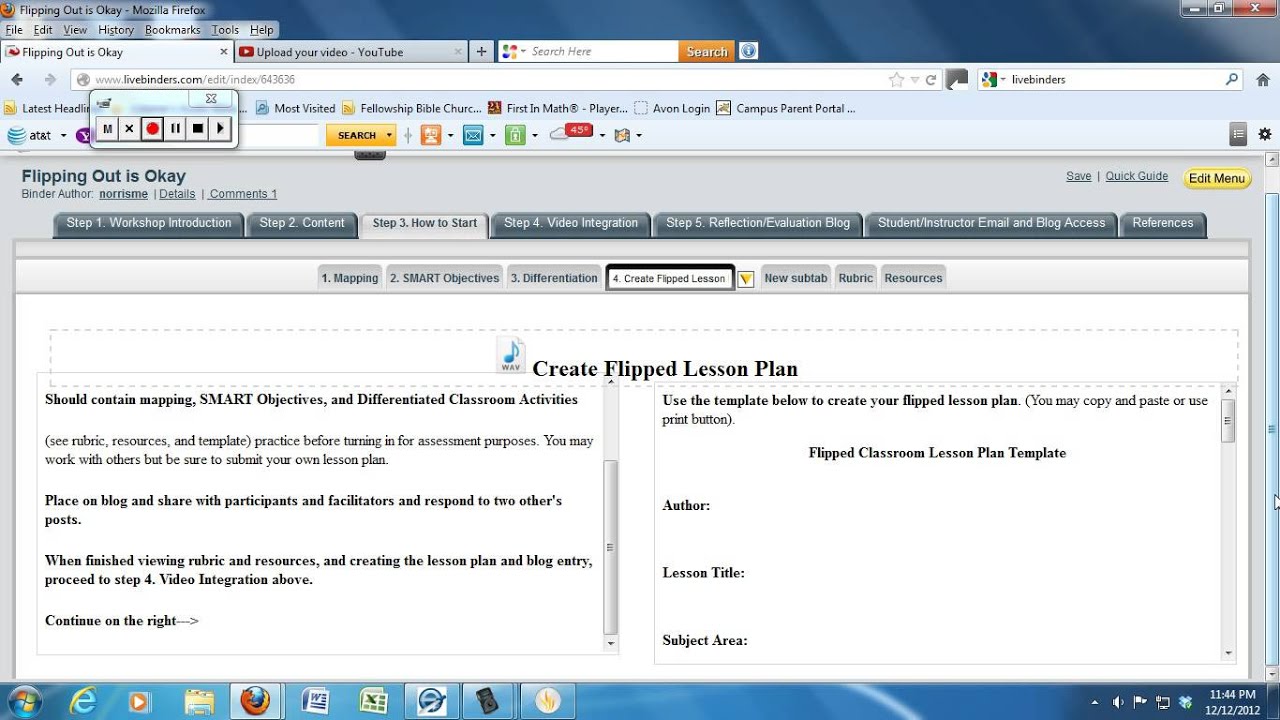
Task: Open the settings gear icon in toolbar
Action: pyautogui.click(x=1265, y=134)
